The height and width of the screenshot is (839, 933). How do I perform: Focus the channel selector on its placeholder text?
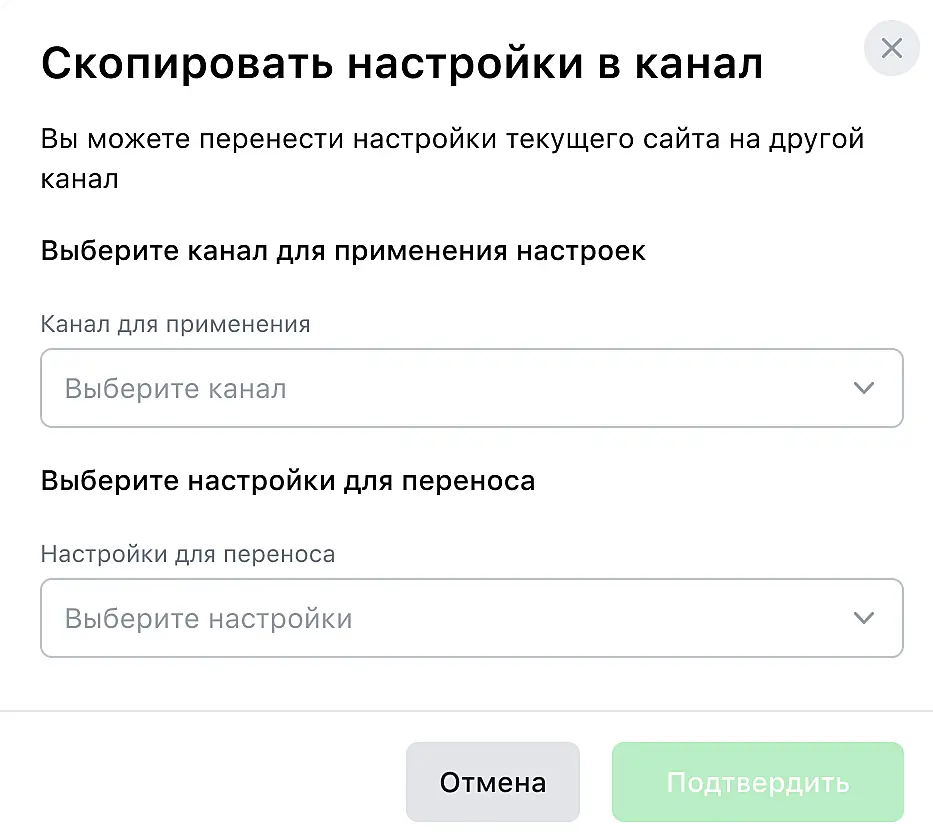coord(176,389)
